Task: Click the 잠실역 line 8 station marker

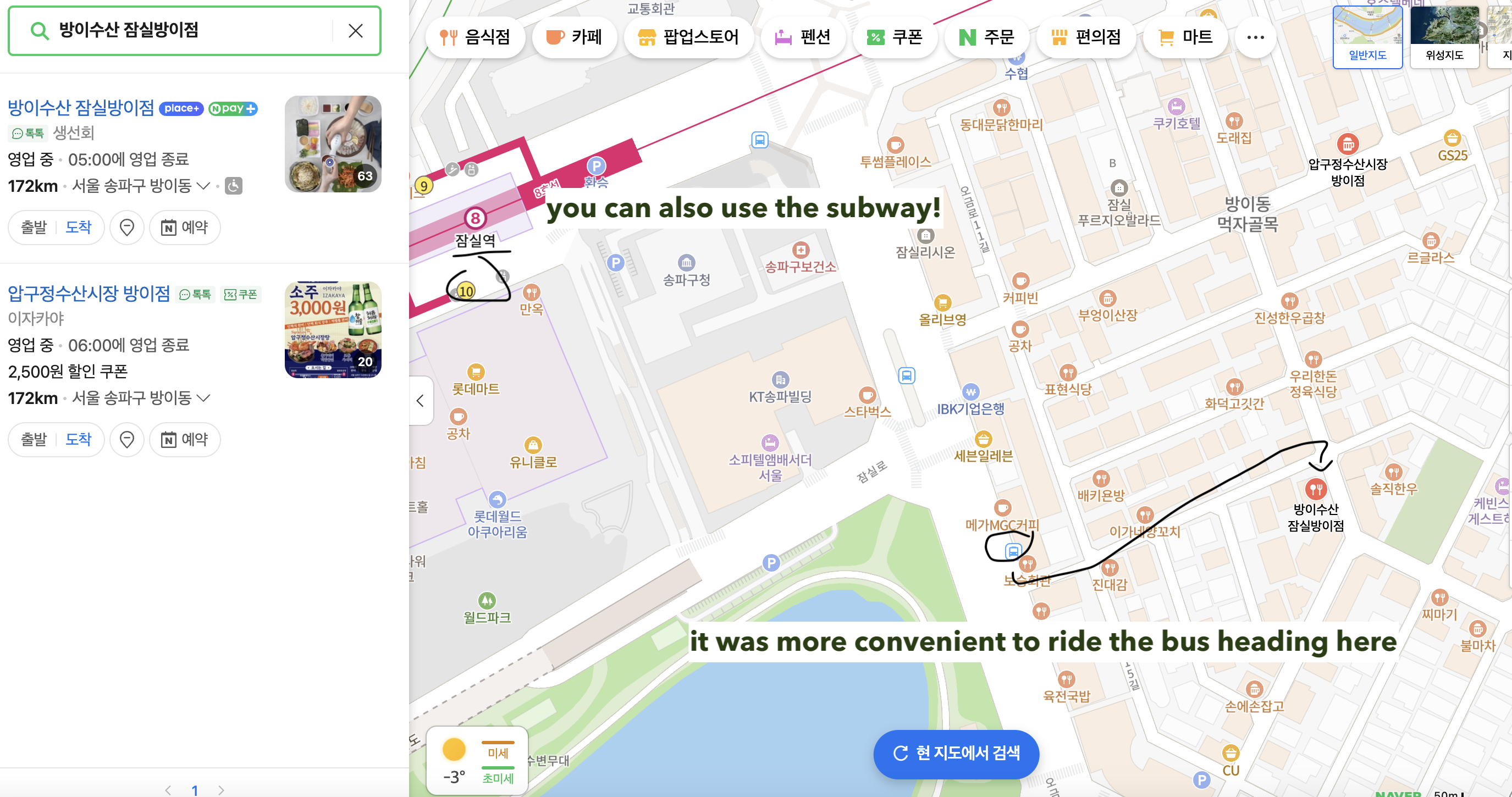Action: pyautogui.click(x=475, y=218)
